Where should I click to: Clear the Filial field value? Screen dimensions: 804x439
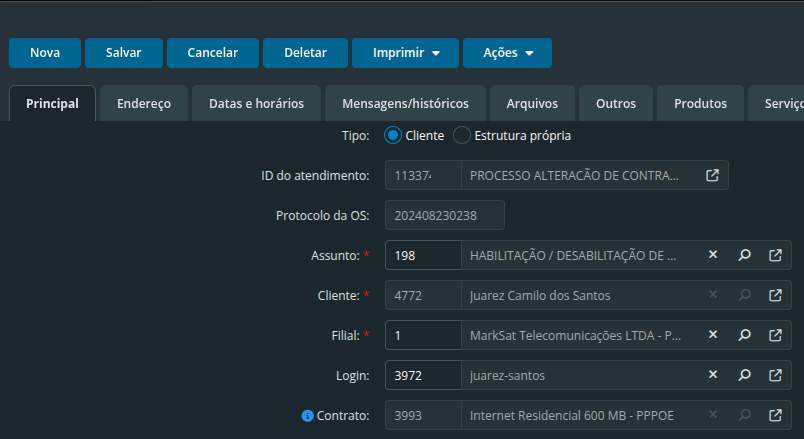[x=713, y=335]
